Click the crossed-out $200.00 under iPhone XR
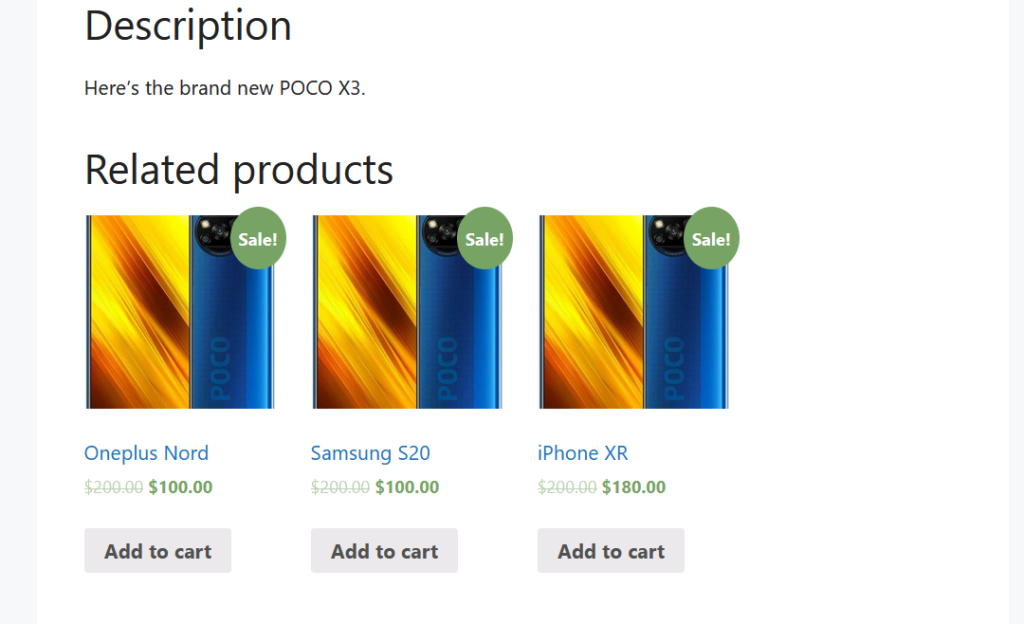Image resolution: width=1024 pixels, height=624 pixels. [567, 487]
